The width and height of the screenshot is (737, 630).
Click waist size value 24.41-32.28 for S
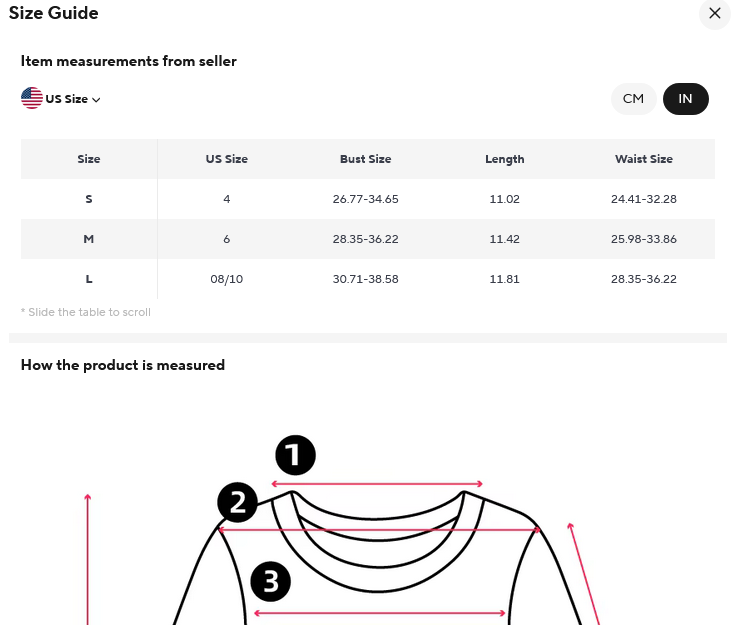pos(643,199)
